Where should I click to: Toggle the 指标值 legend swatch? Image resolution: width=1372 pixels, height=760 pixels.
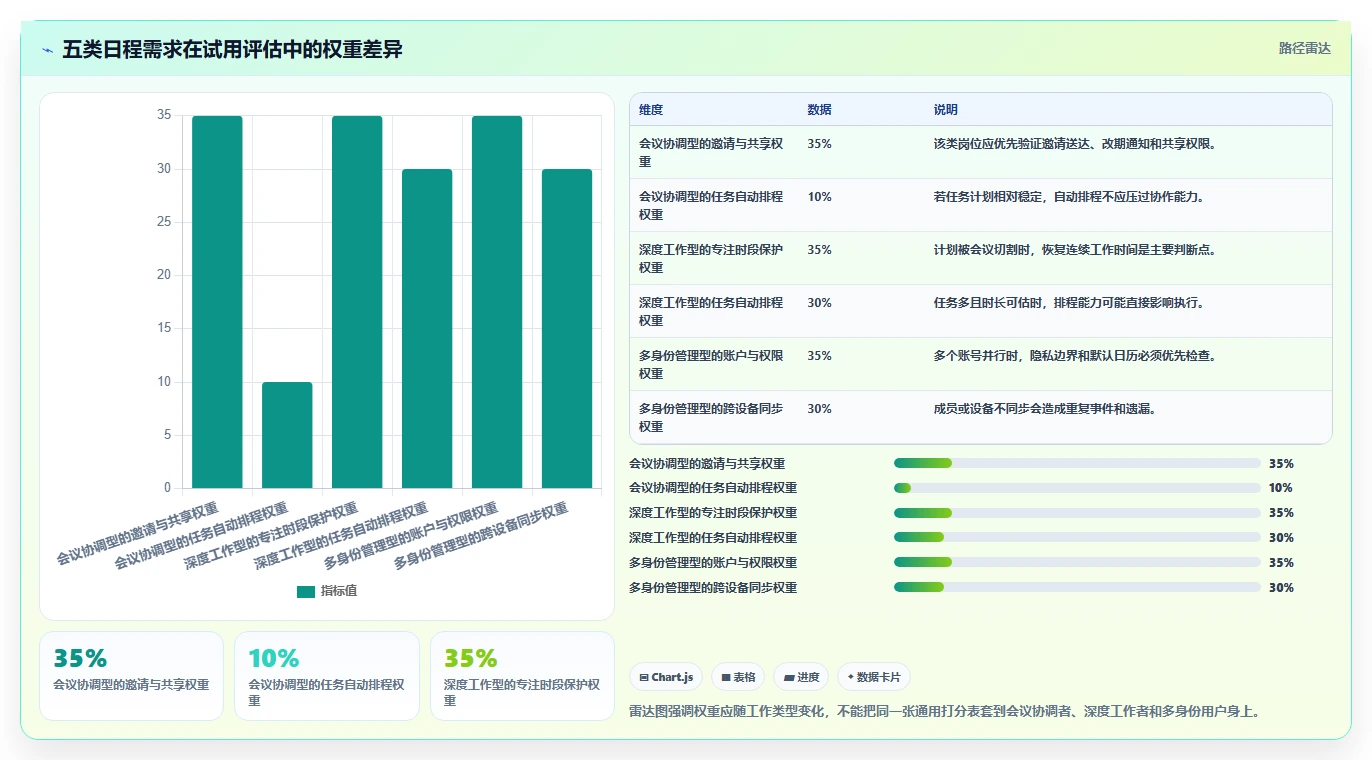306,591
